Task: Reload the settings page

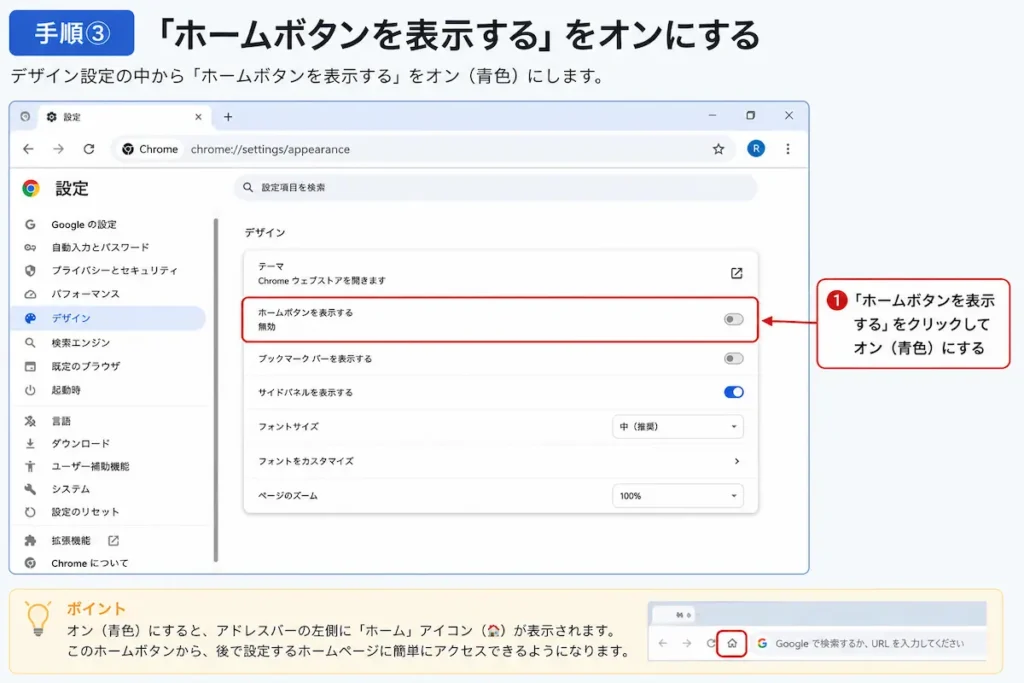Action: (x=89, y=149)
